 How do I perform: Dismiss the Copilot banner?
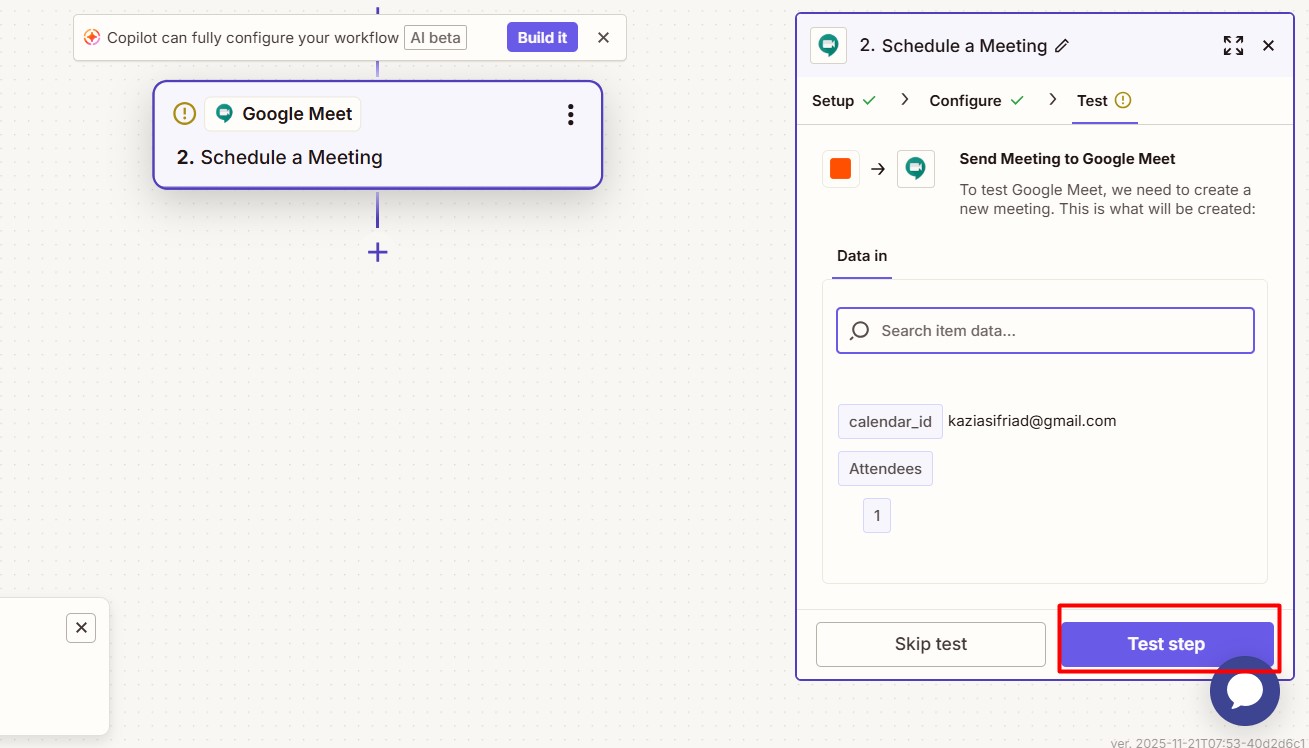[603, 38]
